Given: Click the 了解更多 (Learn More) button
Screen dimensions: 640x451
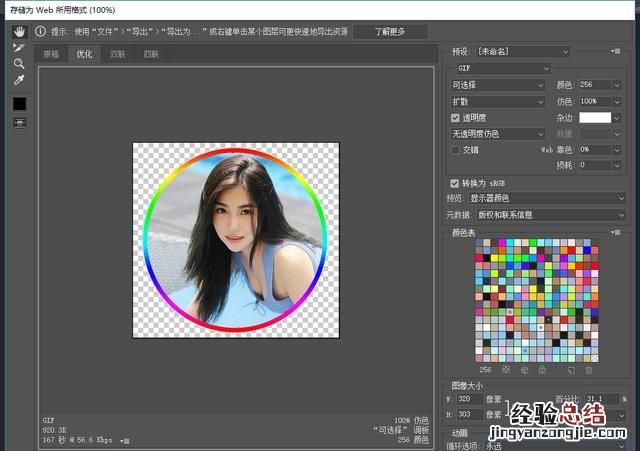Looking at the screenshot, I should pyautogui.click(x=390, y=32).
